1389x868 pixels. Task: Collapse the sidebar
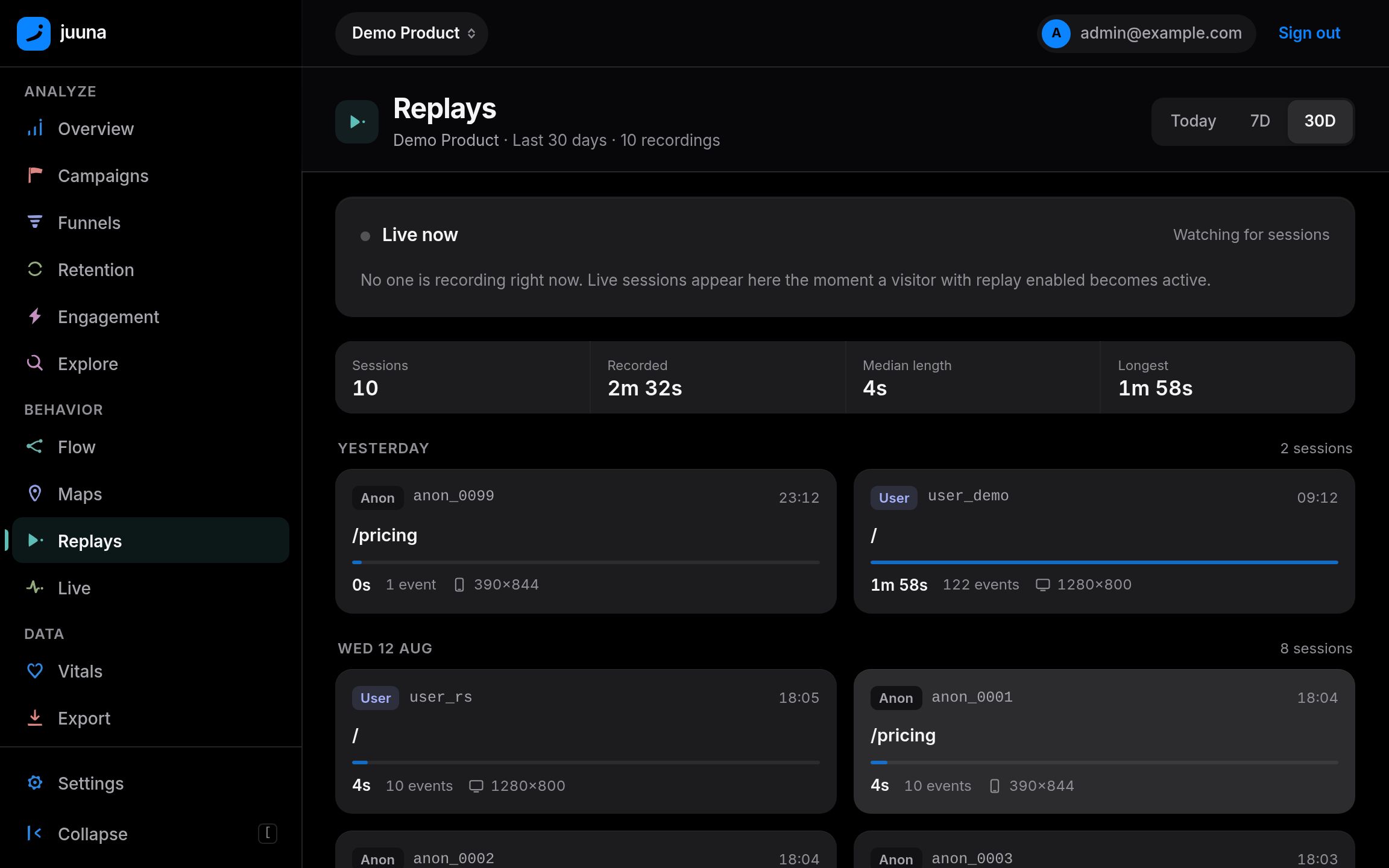point(151,834)
